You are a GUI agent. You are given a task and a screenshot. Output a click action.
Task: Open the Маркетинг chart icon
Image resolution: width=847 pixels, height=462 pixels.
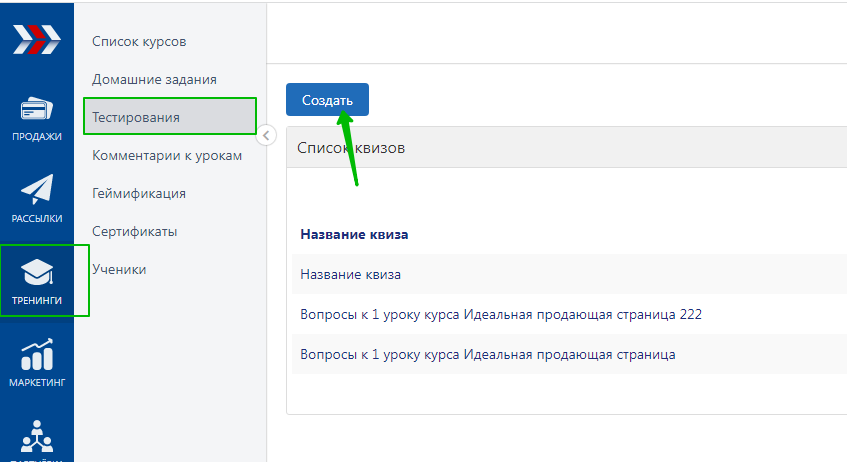(37, 356)
